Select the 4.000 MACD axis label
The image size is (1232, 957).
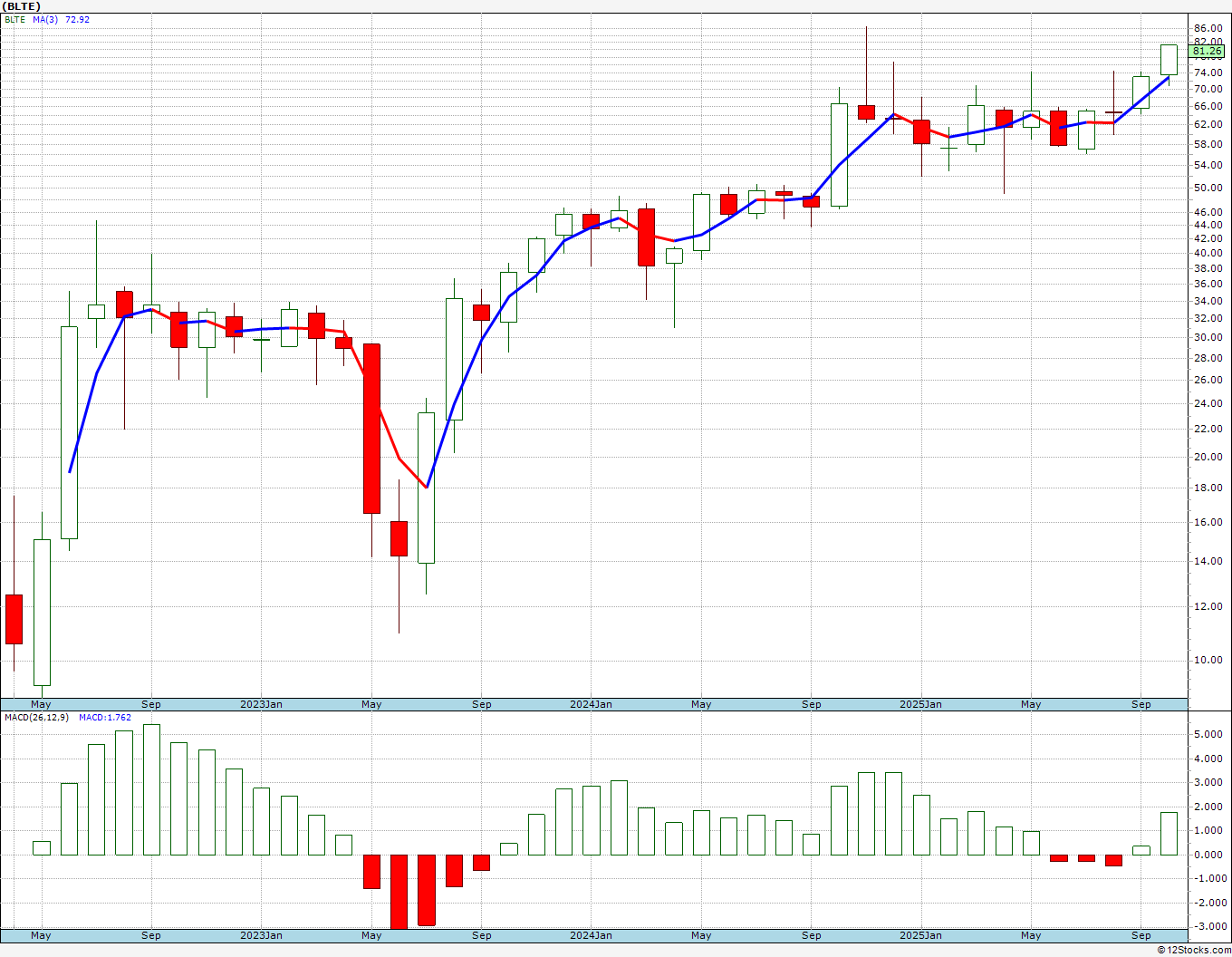click(x=1209, y=759)
